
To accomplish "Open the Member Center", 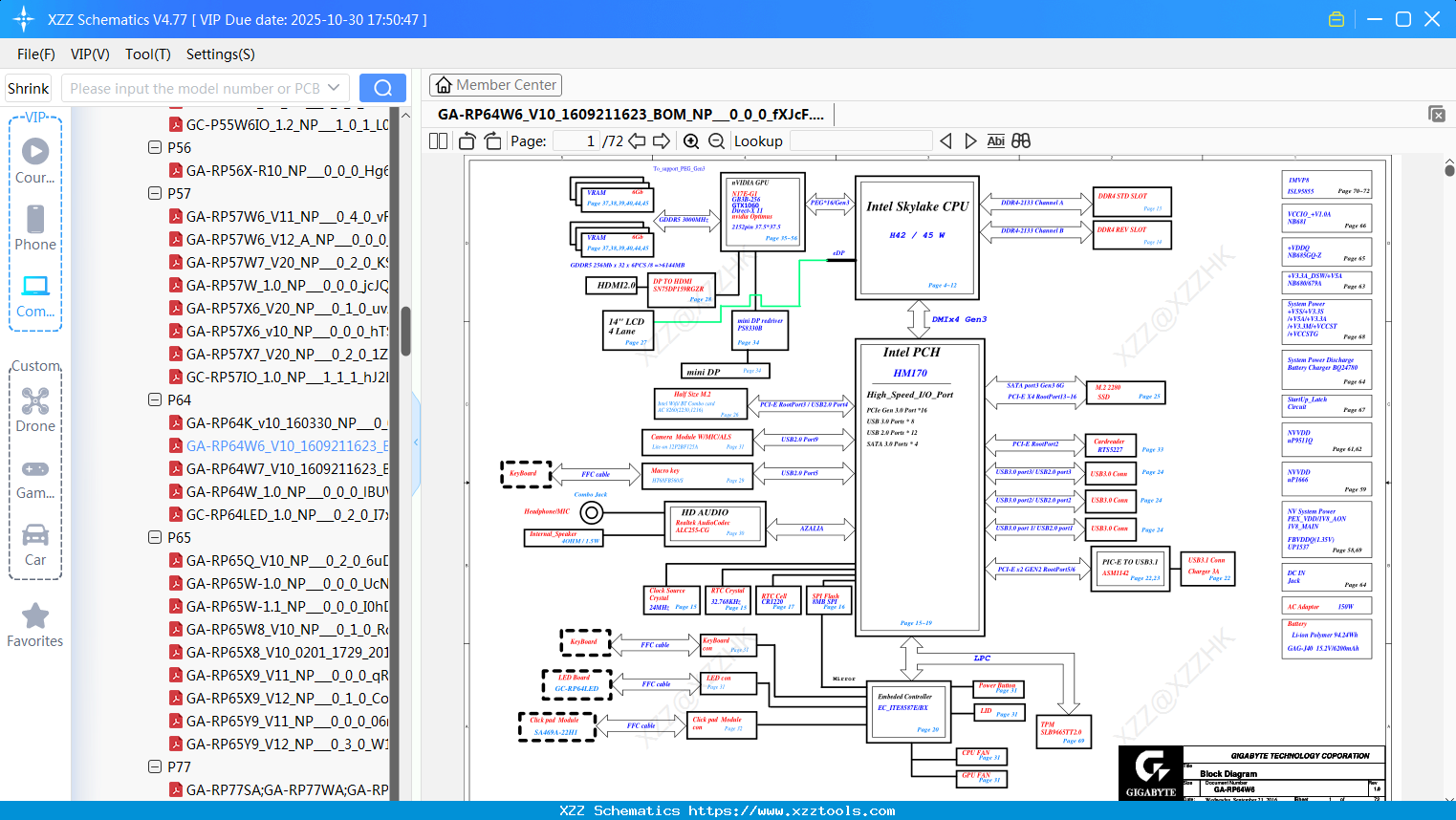I will tap(495, 85).
